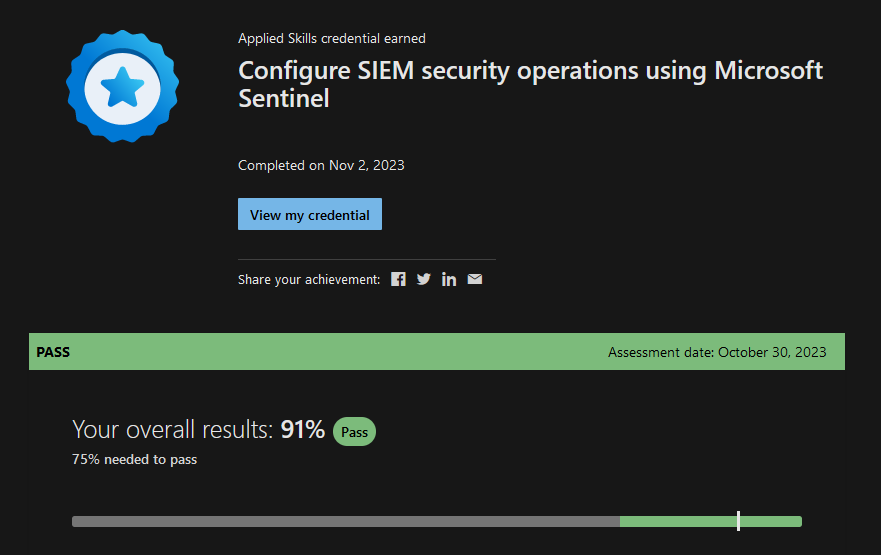This screenshot has width=881, height=555.
Task: Share achievement on LinkedIn
Action: [449, 279]
